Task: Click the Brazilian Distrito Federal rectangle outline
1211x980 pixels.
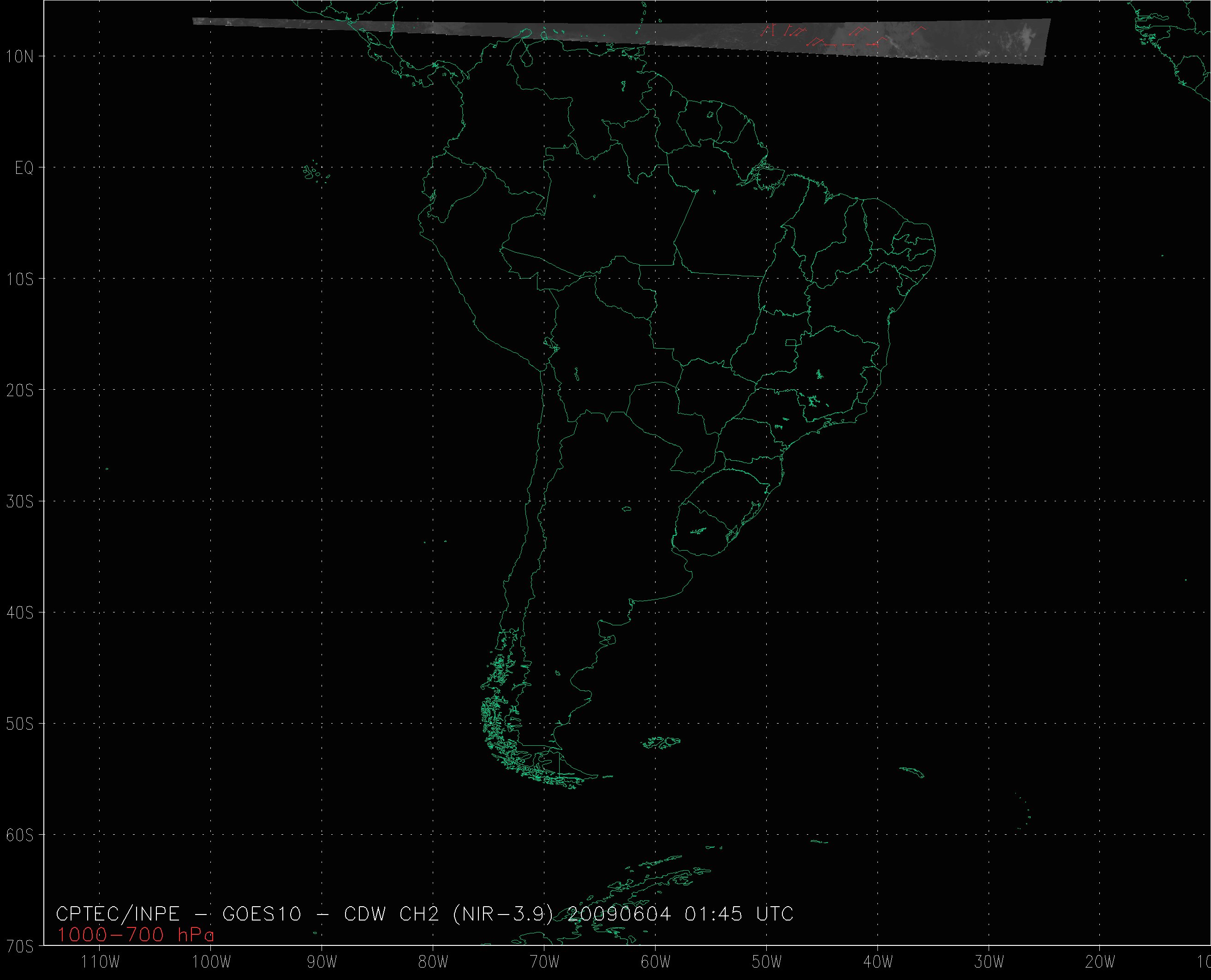Action: point(792,342)
